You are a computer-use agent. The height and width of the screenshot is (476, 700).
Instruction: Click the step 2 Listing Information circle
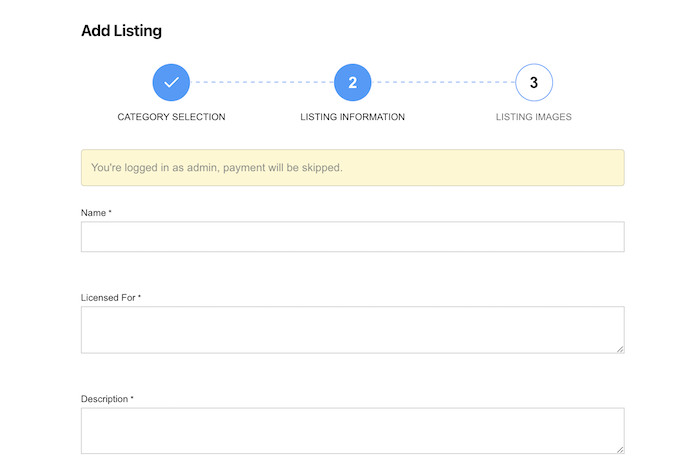pos(352,82)
